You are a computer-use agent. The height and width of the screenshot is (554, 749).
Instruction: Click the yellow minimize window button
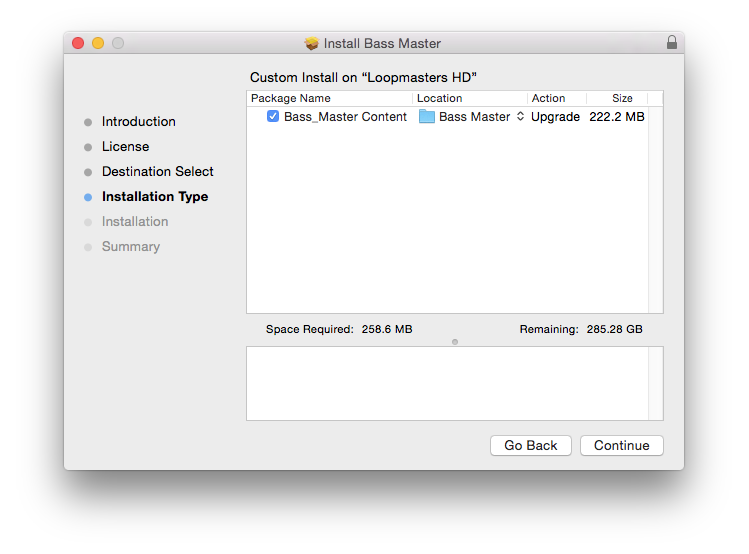[x=98, y=43]
